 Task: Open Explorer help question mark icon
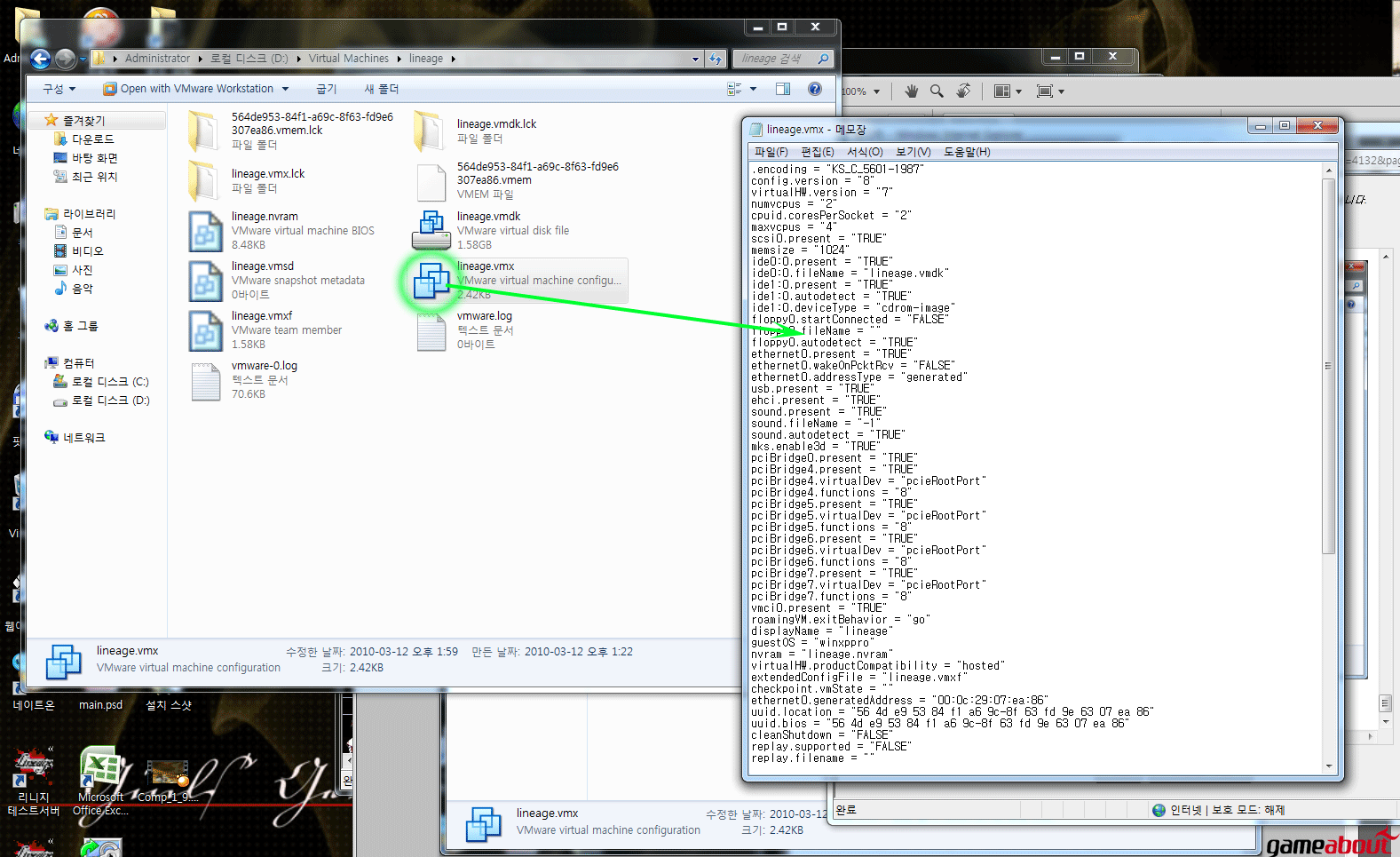pyautogui.click(x=815, y=89)
